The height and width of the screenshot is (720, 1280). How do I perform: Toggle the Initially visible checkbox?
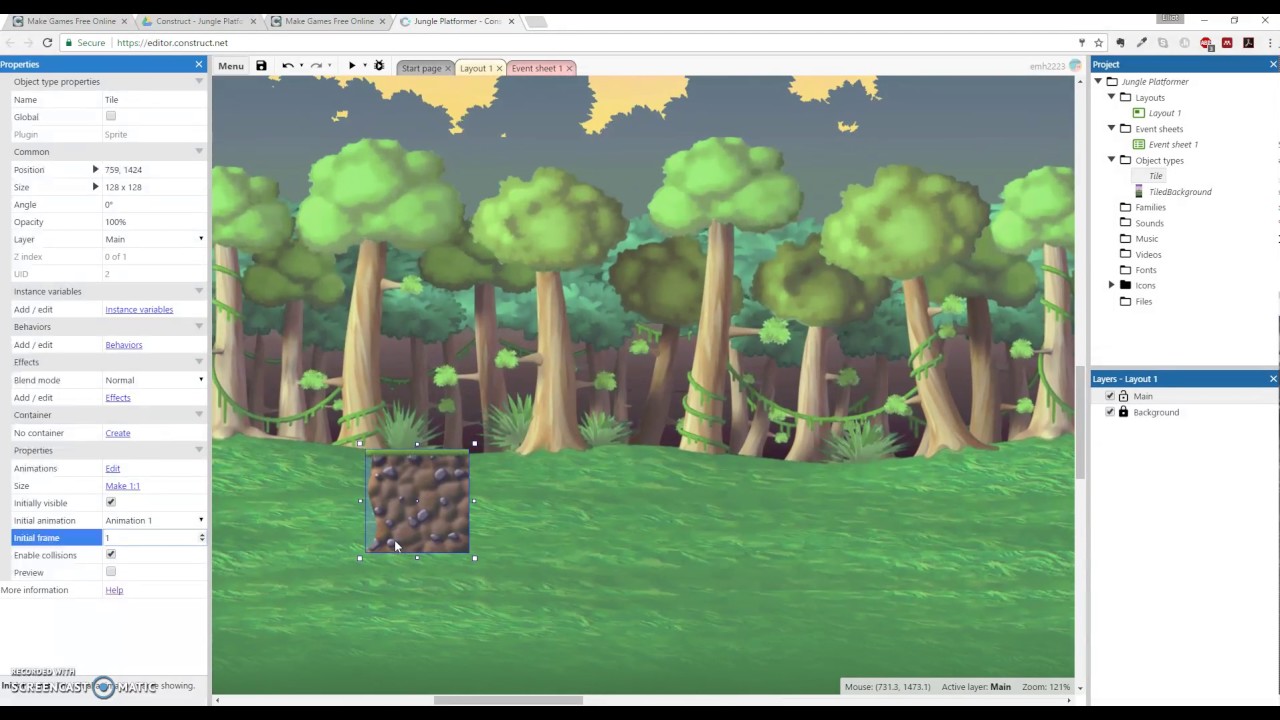click(x=111, y=502)
